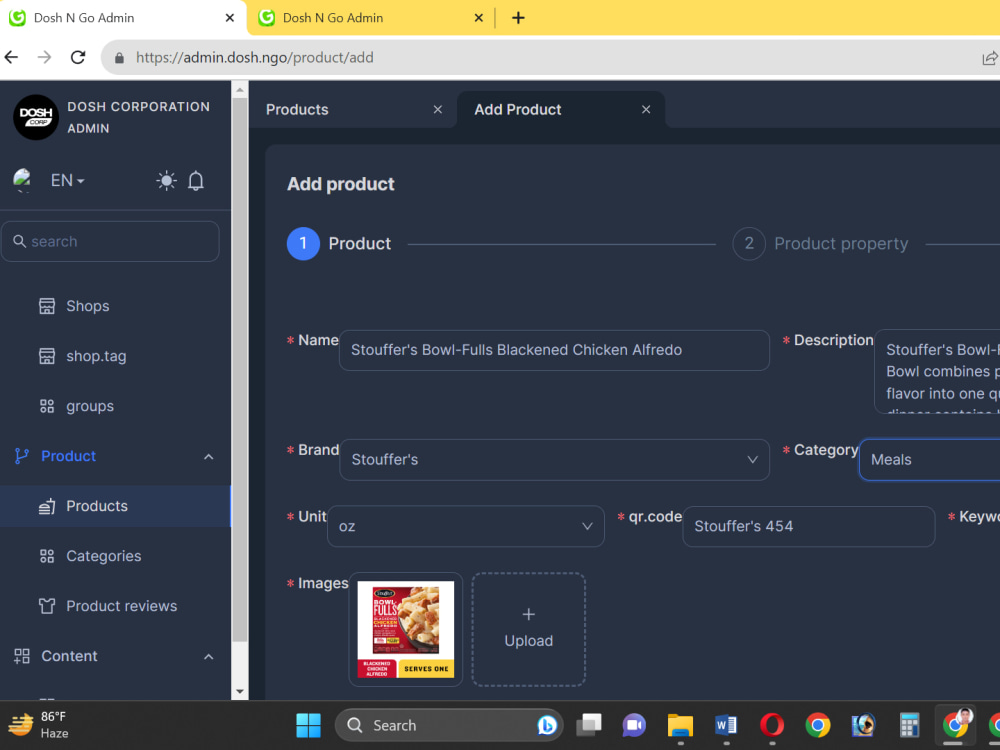Open the notifications bell

click(196, 180)
